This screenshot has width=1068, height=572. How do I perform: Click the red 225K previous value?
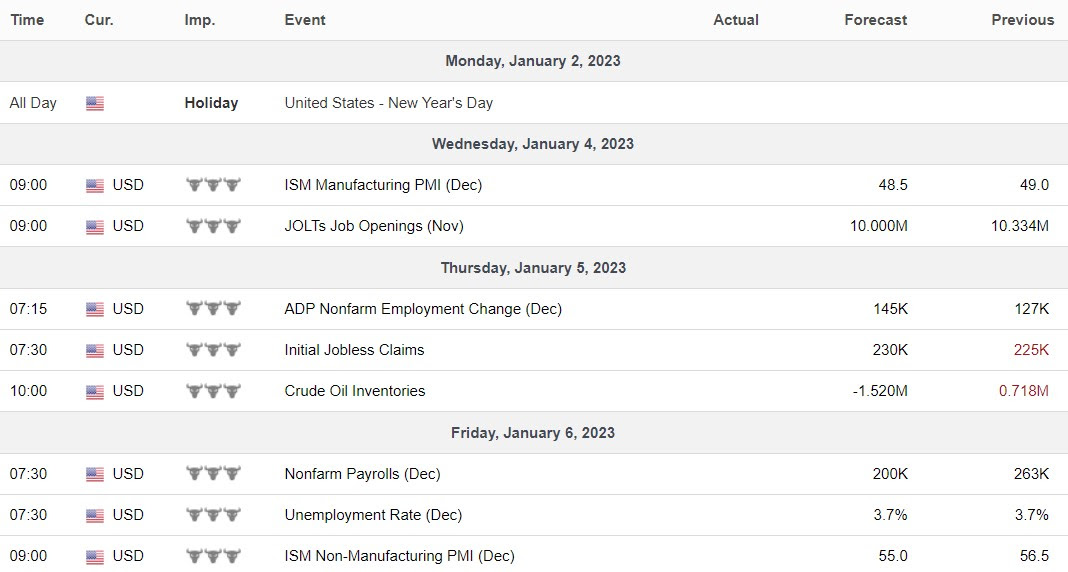1031,349
